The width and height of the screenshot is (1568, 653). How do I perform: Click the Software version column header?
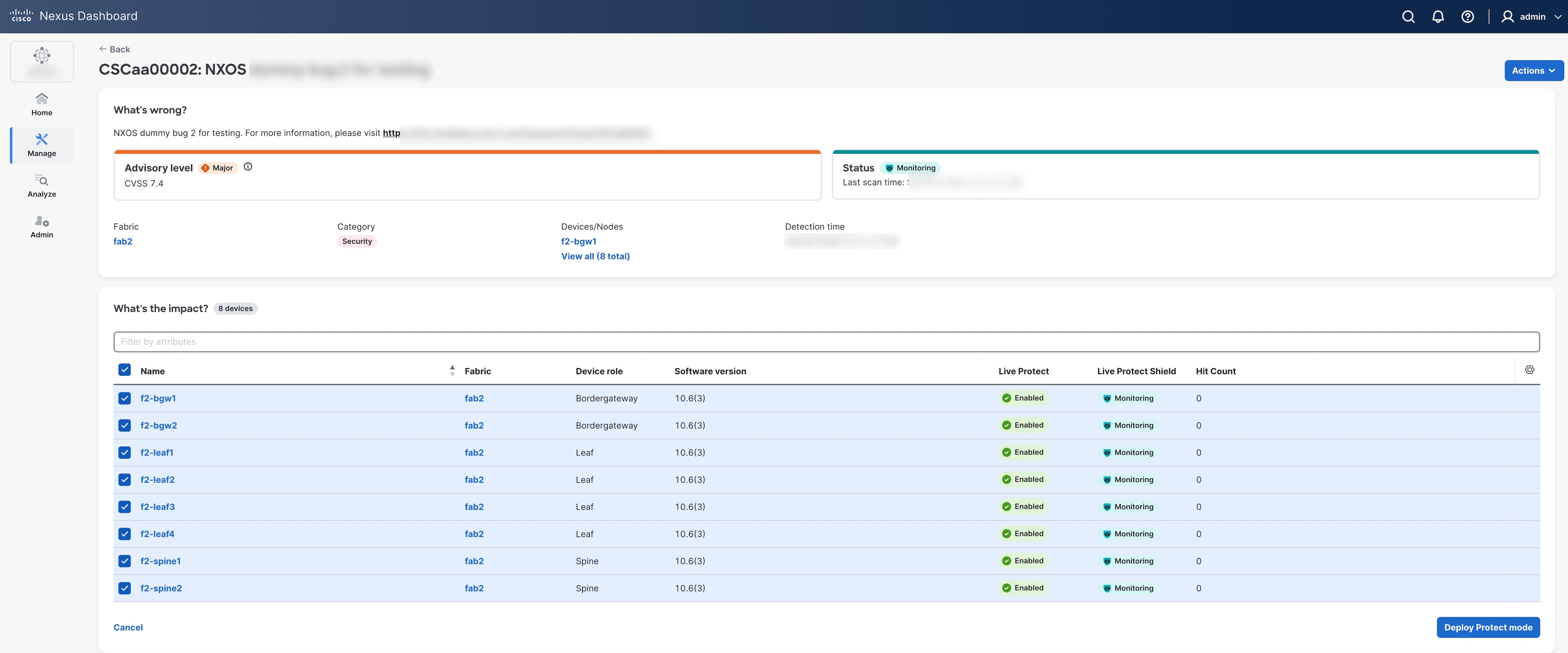point(710,371)
